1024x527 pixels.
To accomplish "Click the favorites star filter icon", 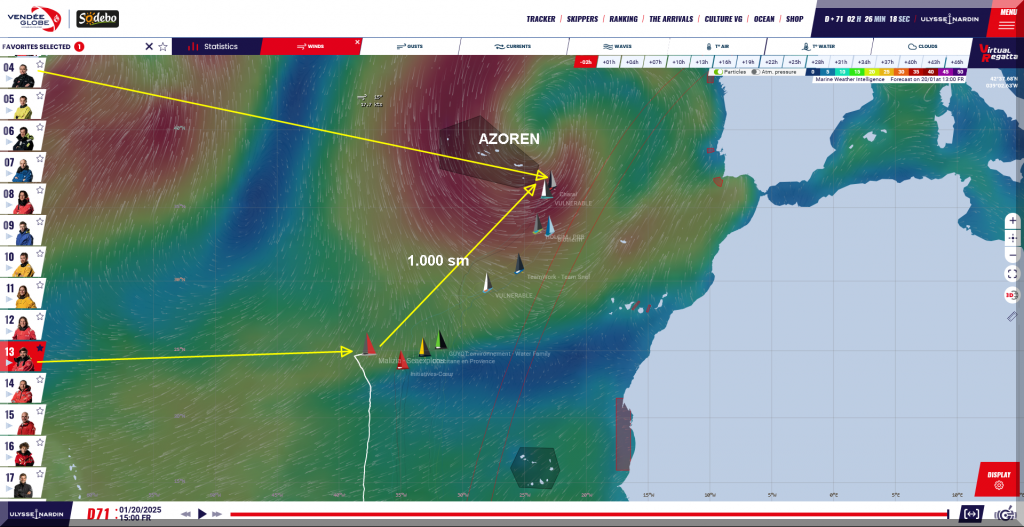I will click(163, 46).
